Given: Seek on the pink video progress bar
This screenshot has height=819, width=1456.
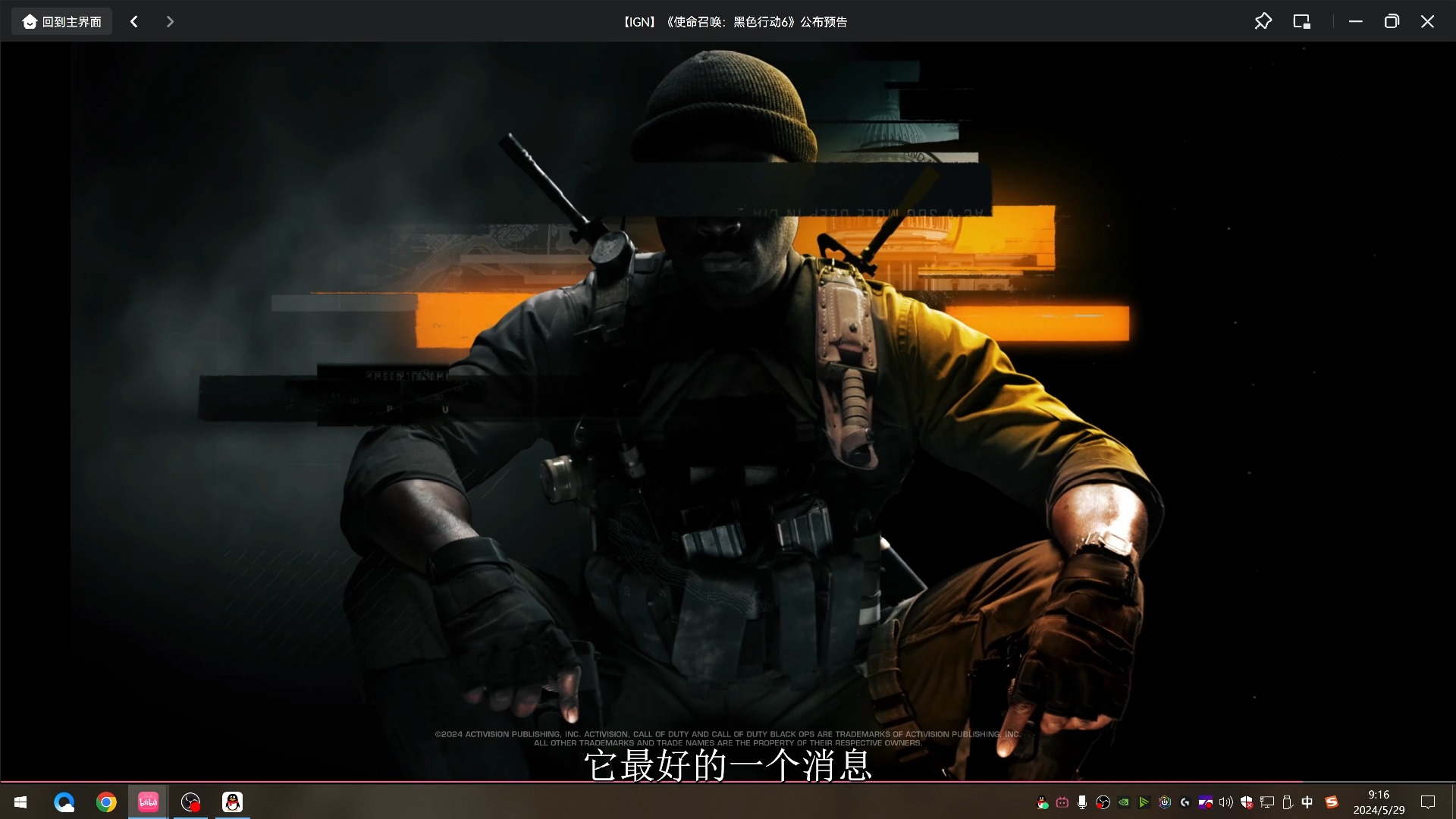Looking at the screenshot, I should pos(728,781).
